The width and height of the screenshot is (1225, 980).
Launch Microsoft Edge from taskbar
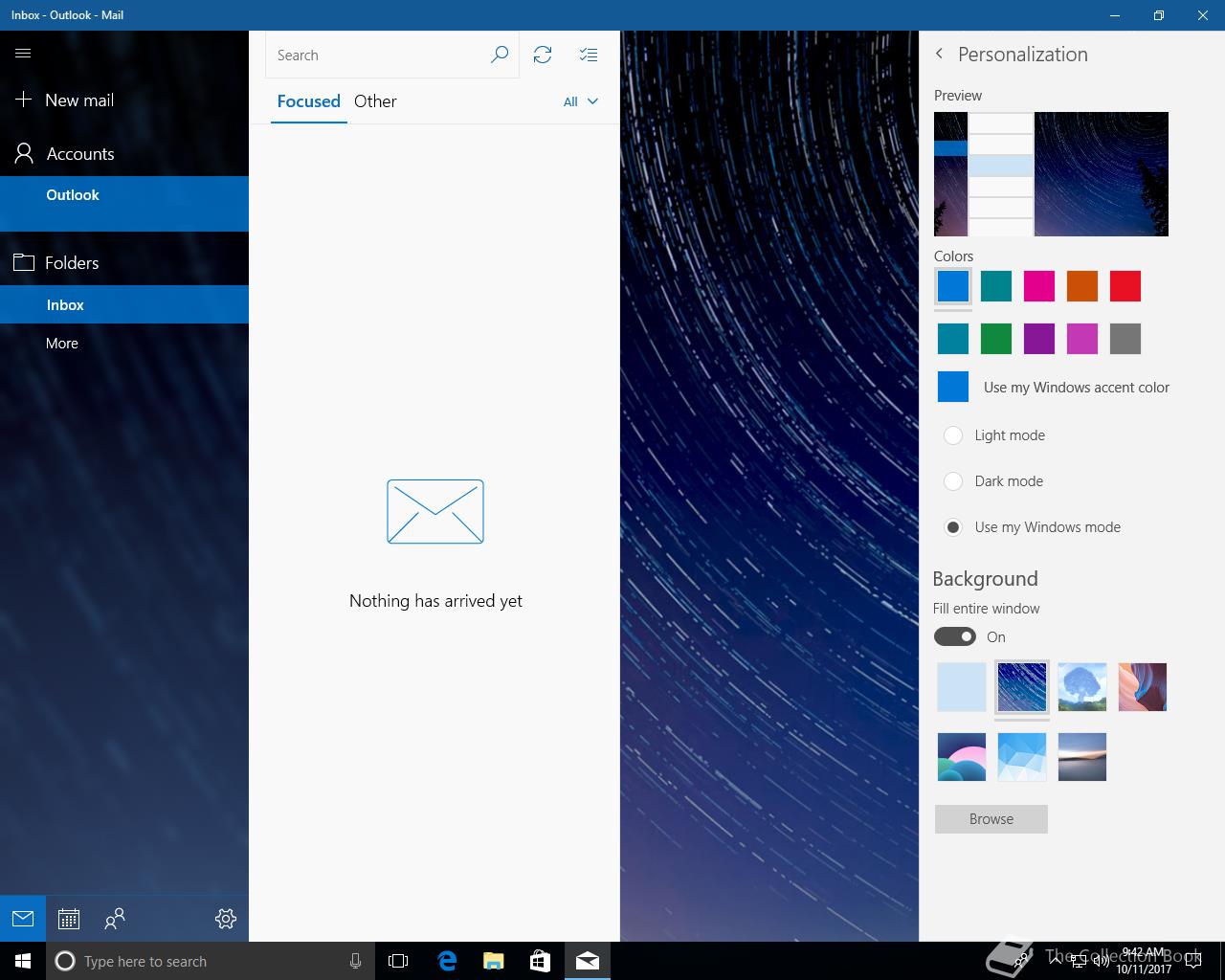point(447,961)
